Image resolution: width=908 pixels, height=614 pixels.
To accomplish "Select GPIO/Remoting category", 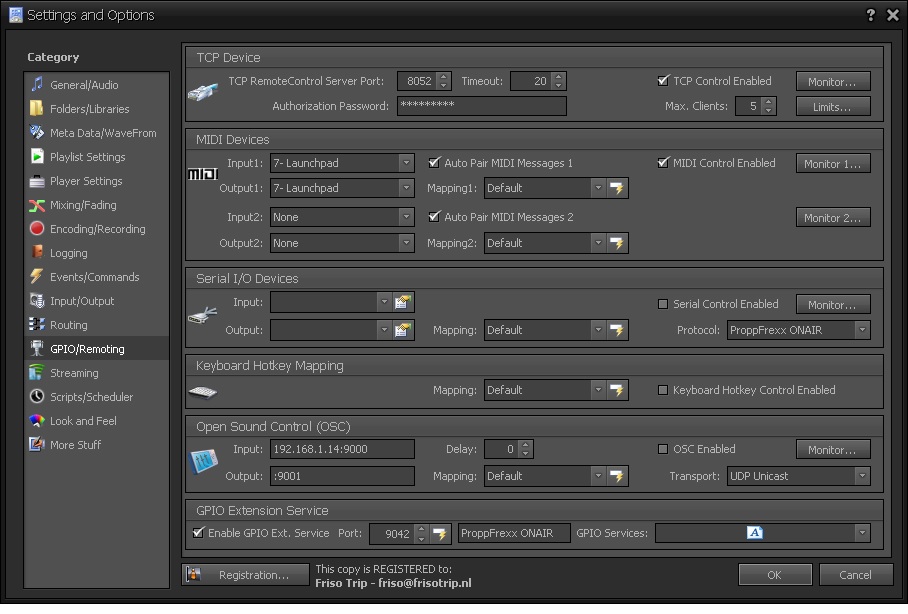I will pyautogui.click(x=96, y=349).
